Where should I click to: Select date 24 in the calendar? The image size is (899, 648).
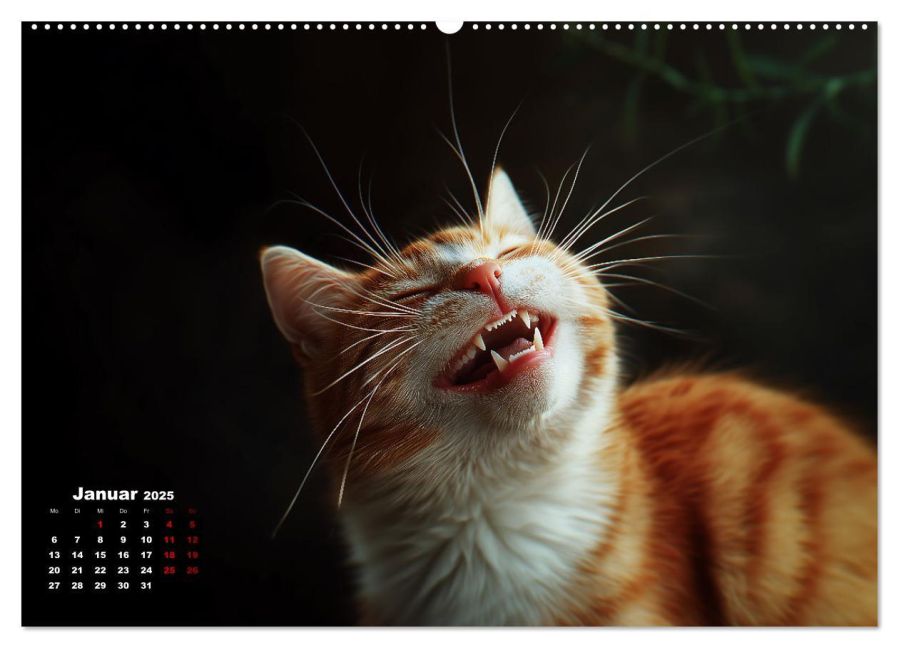click(146, 570)
